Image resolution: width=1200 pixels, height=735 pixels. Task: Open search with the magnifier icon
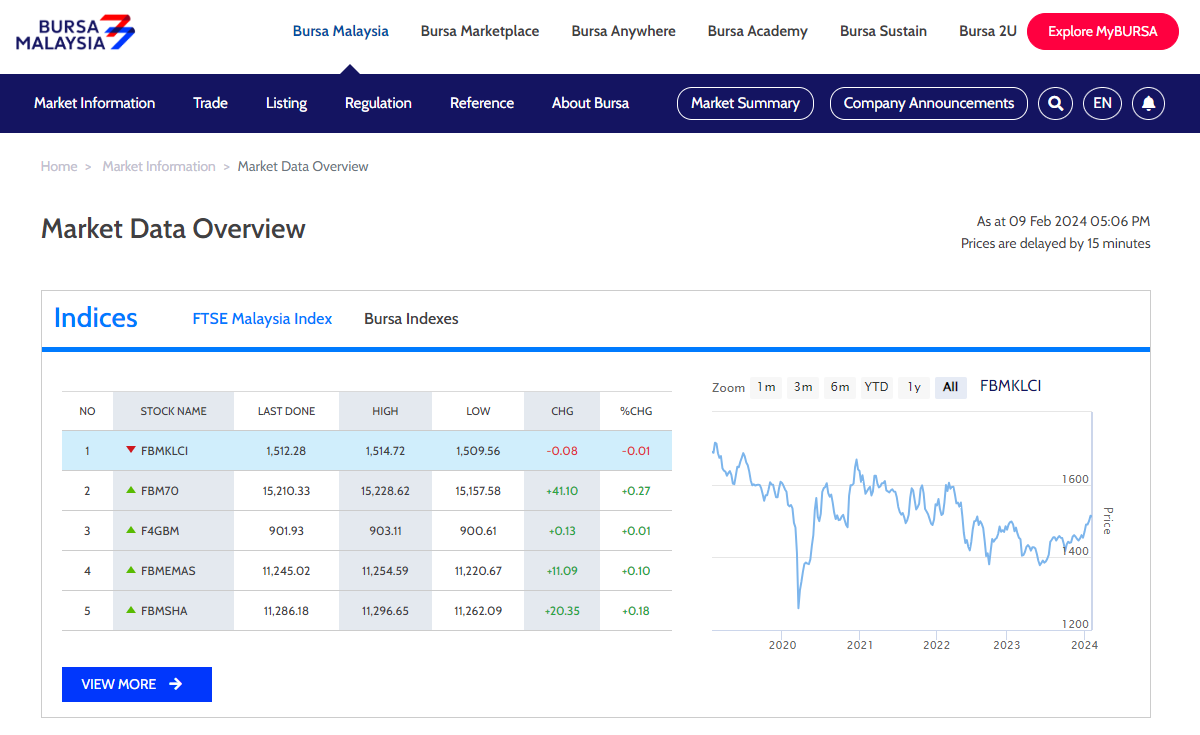[1055, 103]
